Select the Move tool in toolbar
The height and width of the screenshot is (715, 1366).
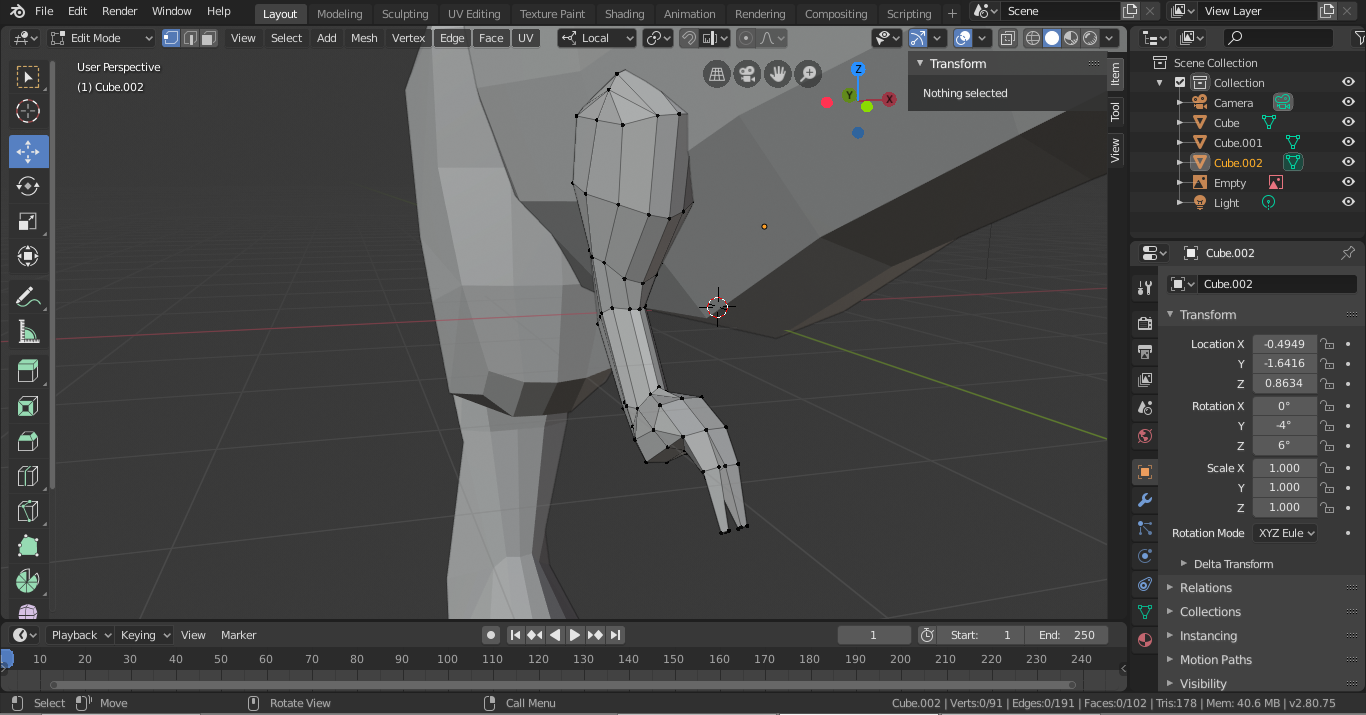coord(28,152)
